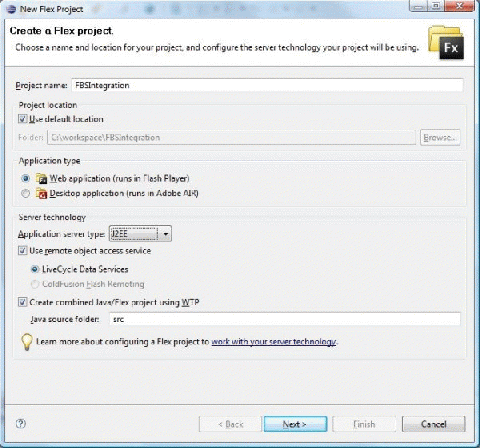Click the Eclipse icon in title bar
This screenshot has width=480, height=448.
click(11, 9)
